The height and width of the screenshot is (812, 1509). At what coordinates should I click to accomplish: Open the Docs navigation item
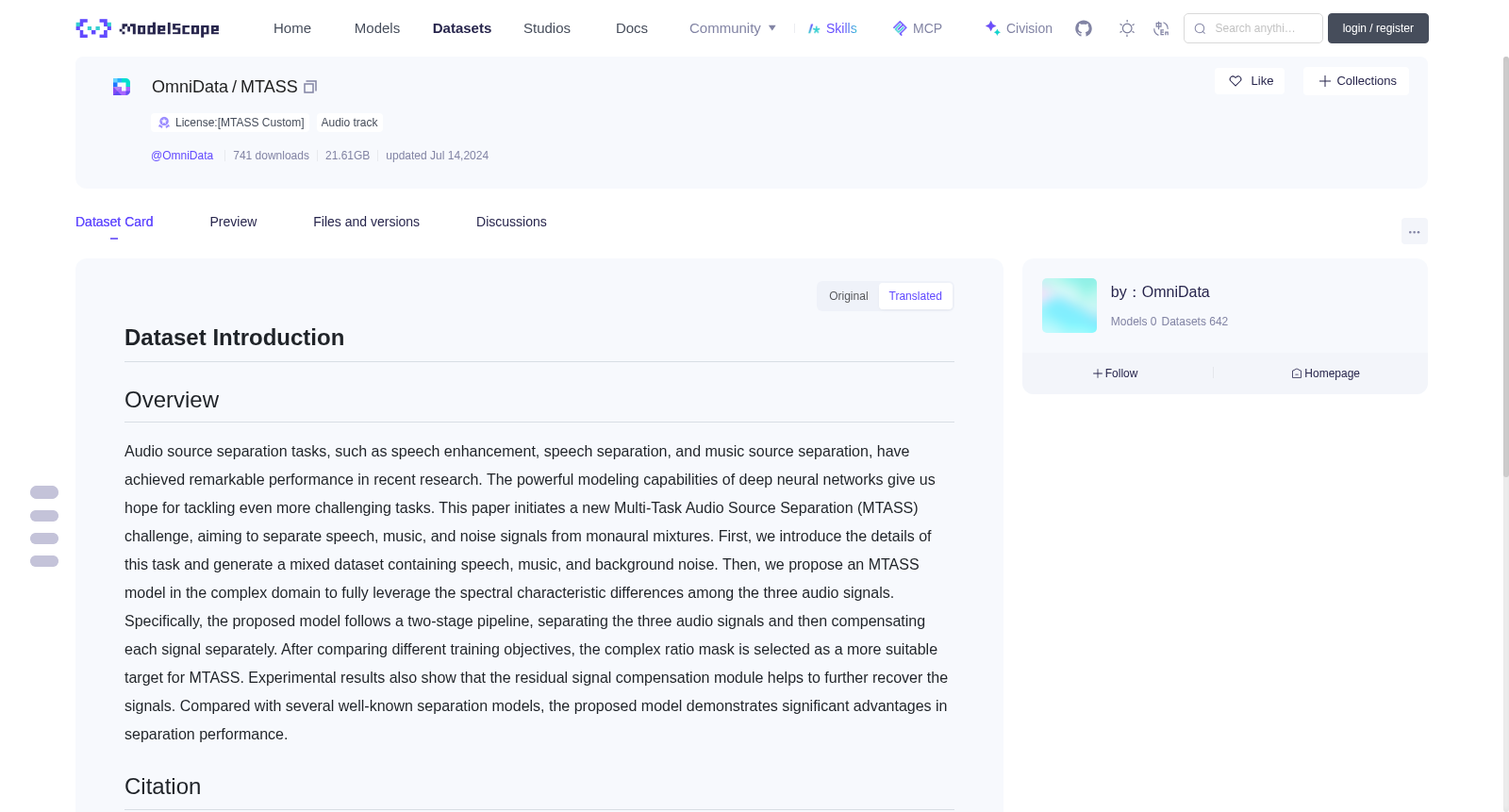[632, 28]
